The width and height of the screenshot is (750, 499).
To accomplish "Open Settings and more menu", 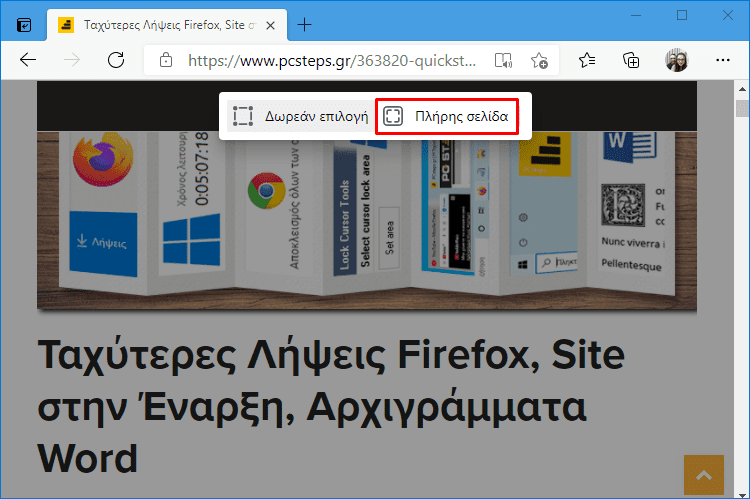I will coord(722,60).
